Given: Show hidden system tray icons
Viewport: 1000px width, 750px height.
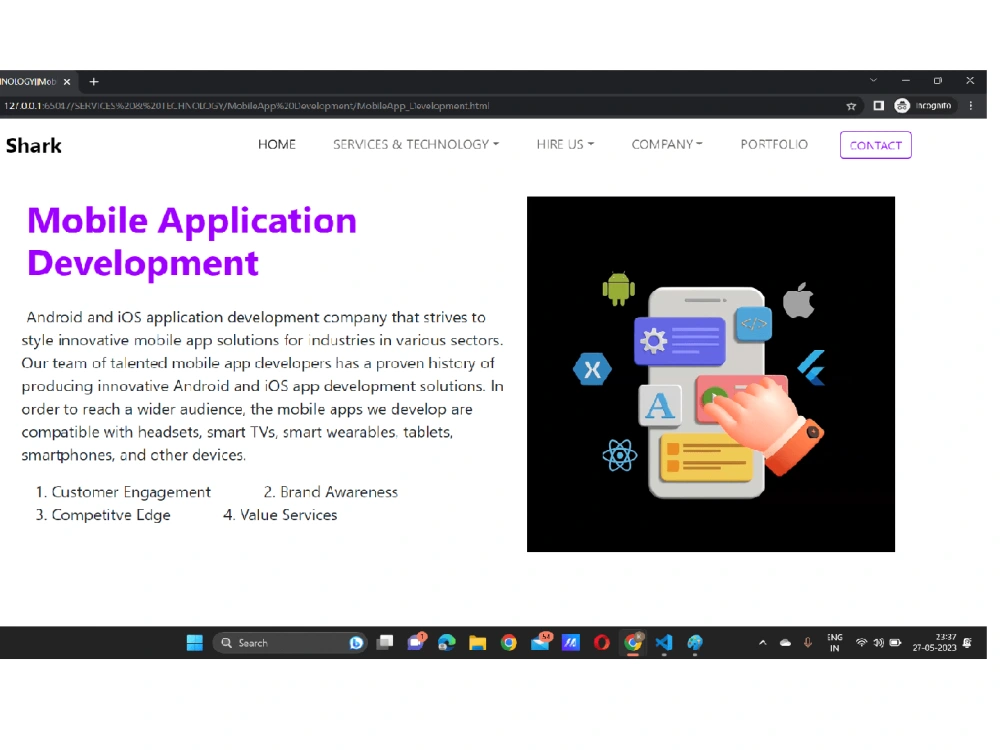Looking at the screenshot, I should click(x=762, y=643).
